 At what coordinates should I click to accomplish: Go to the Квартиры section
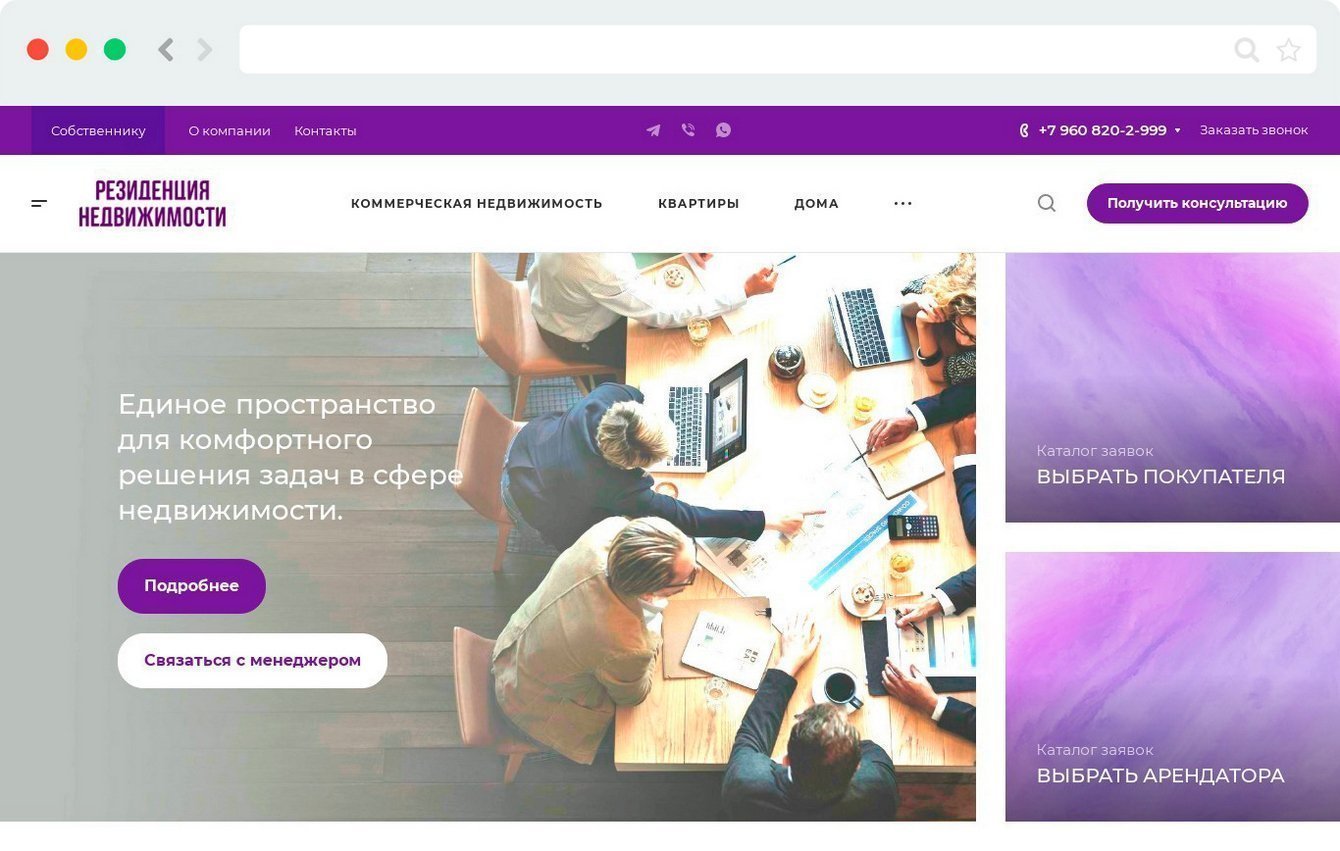[x=698, y=203]
